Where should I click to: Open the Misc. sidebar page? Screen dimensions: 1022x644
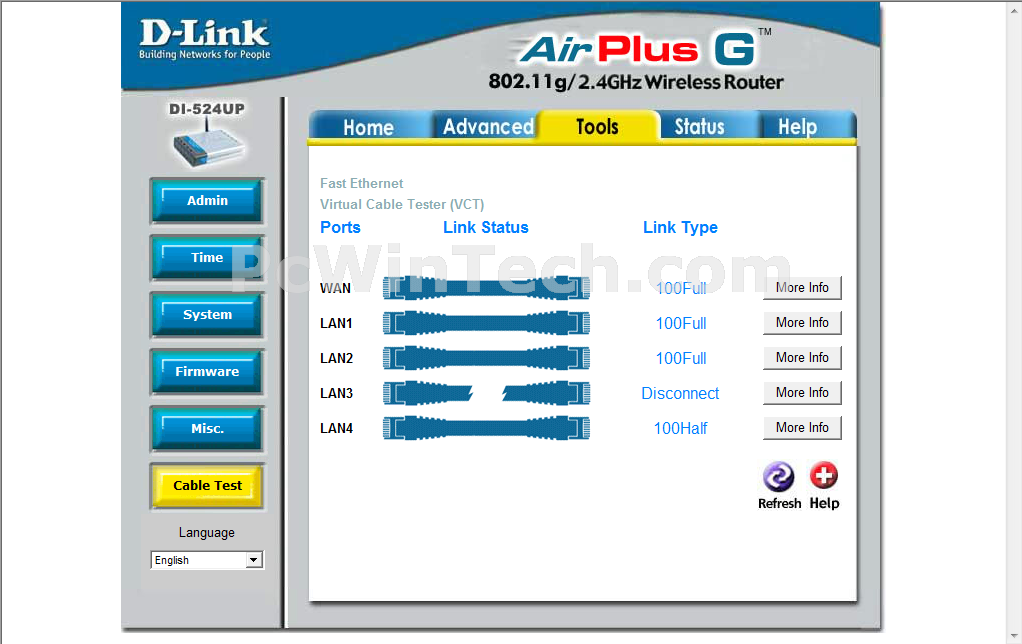pyautogui.click(x=207, y=429)
